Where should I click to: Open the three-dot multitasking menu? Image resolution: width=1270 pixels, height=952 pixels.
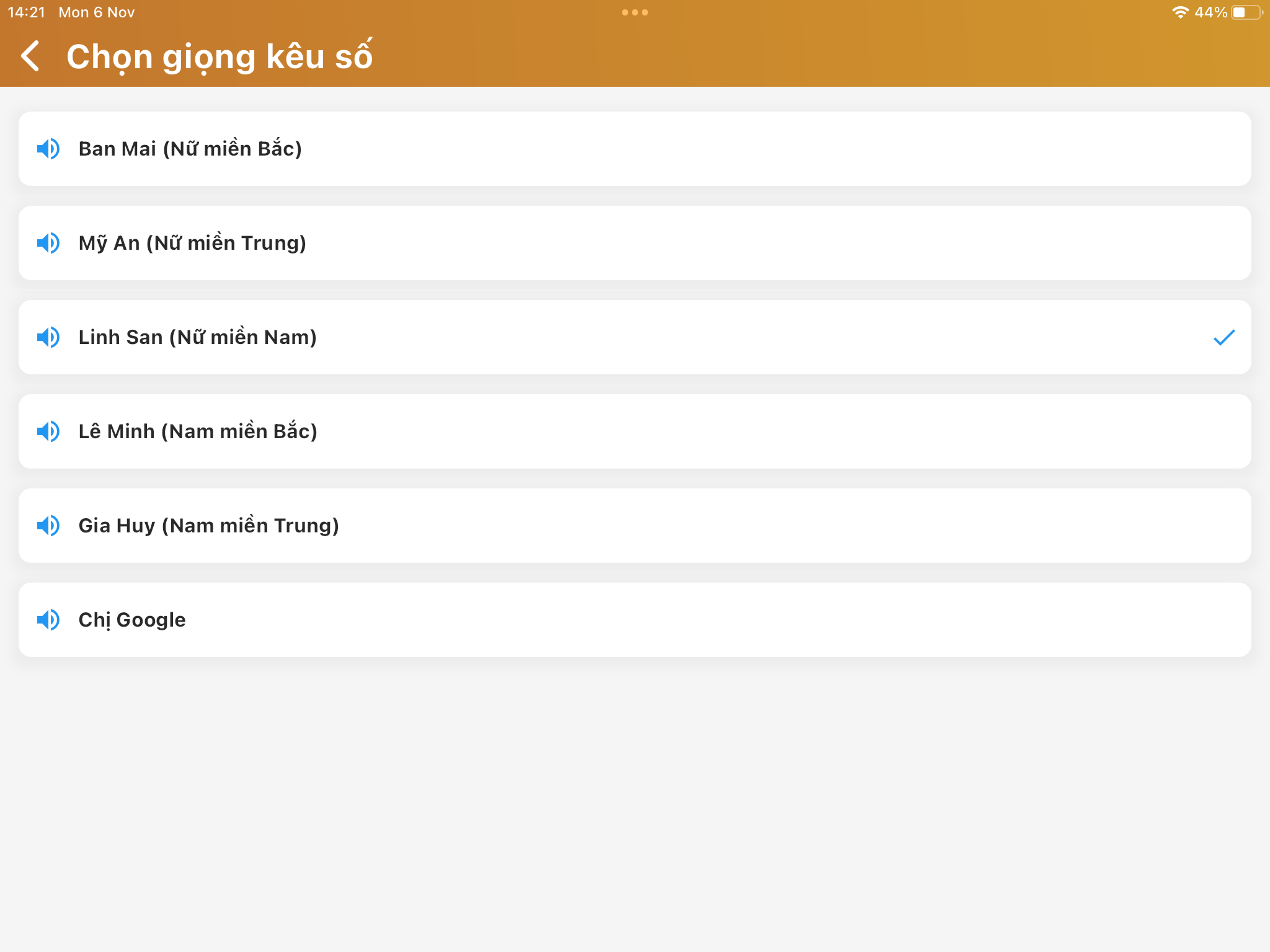[635, 12]
